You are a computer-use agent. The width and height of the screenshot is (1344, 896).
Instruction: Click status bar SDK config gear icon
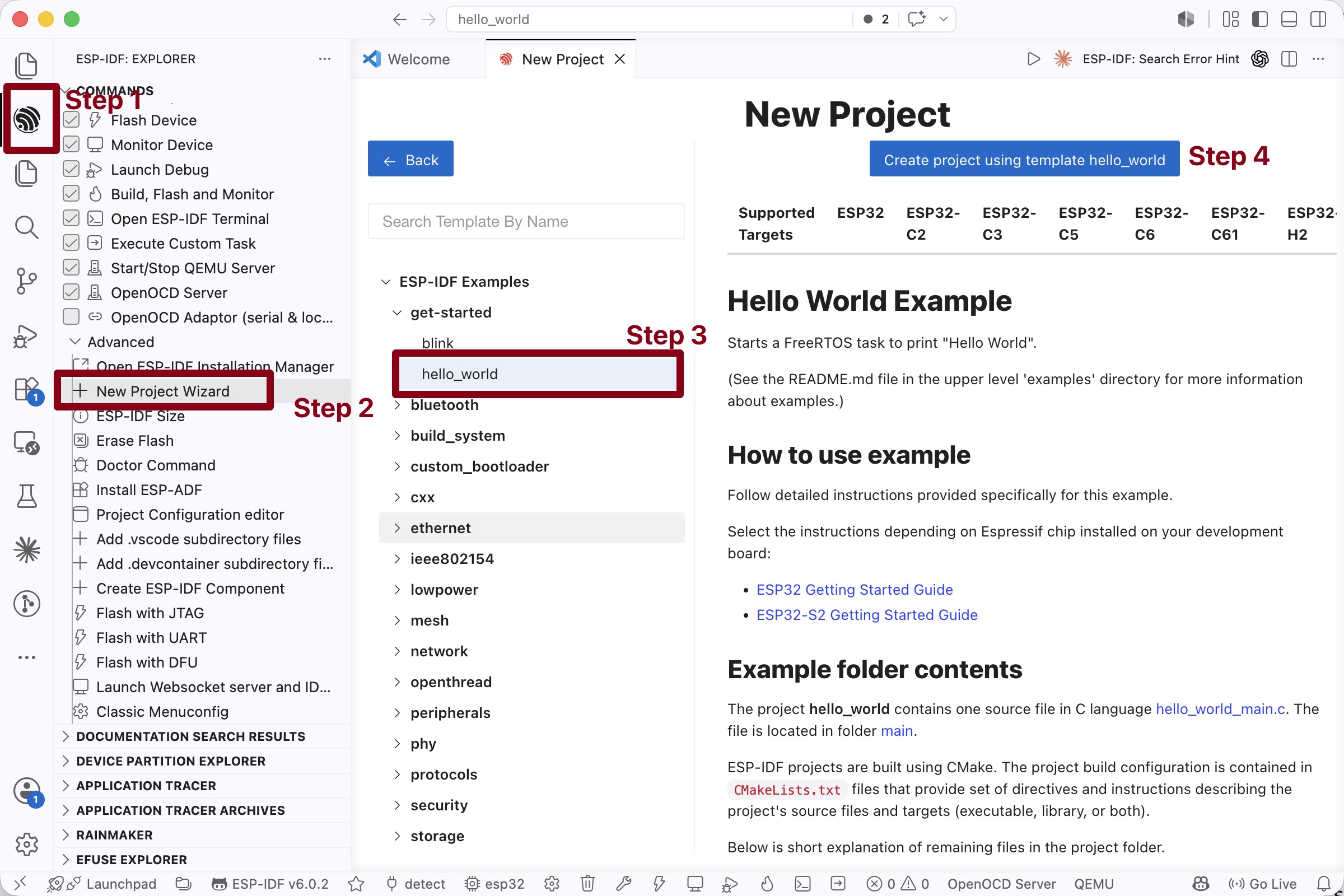[552, 884]
